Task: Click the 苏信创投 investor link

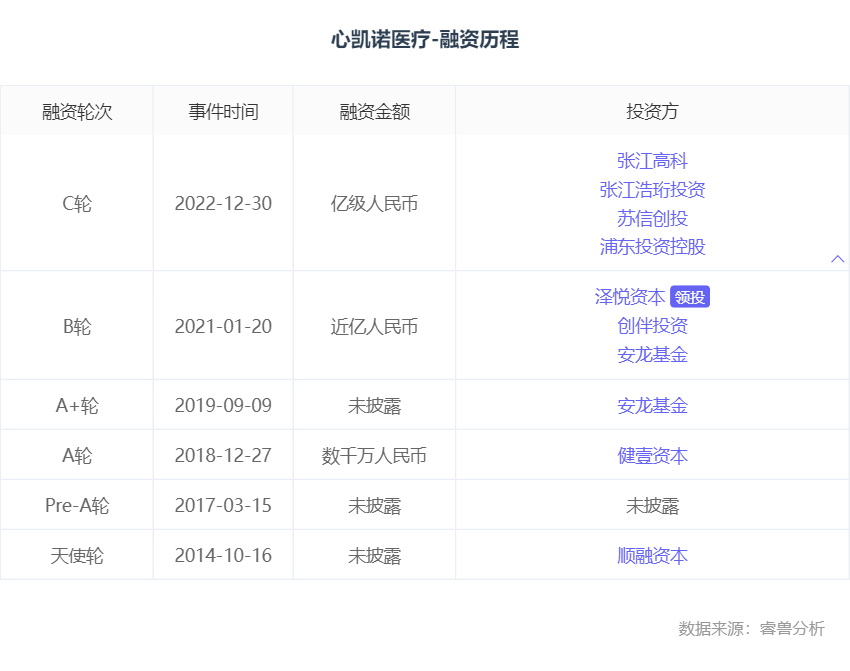Action: point(652,218)
